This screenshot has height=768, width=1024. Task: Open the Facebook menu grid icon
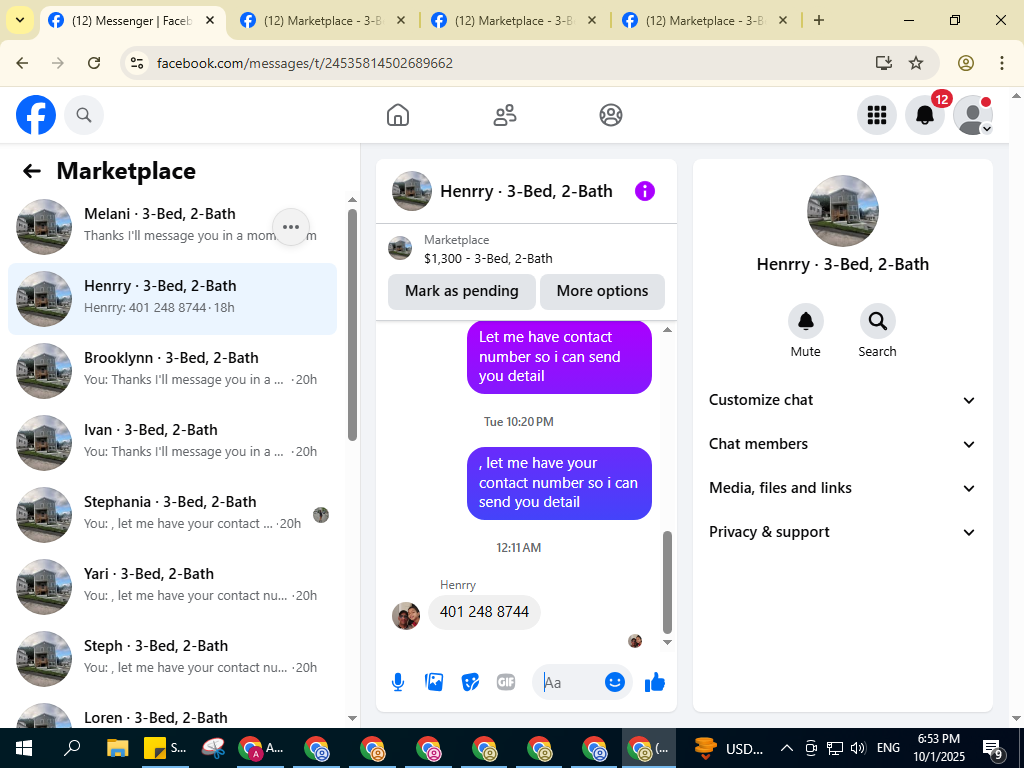click(876, 115)
